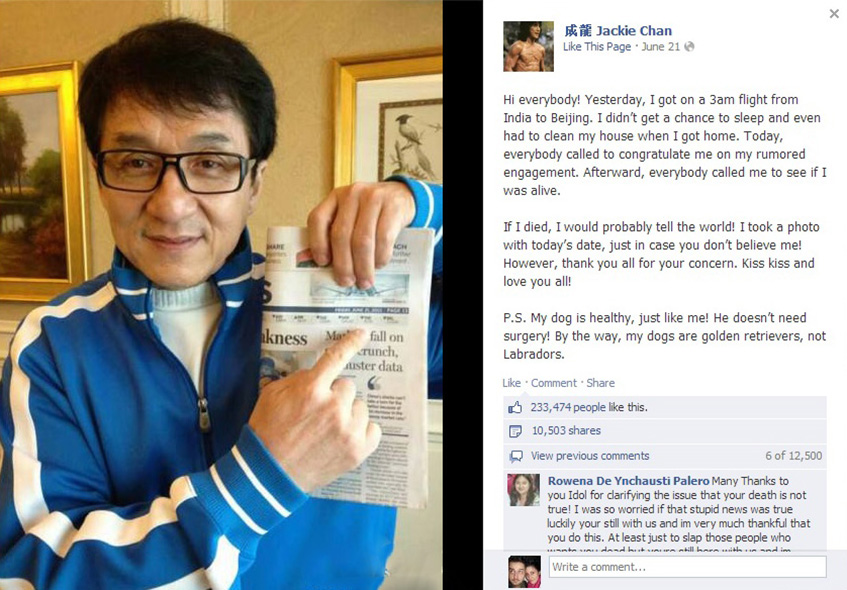The height and width of the screenshot is (590, 847).
Task: Expand View previous comments
Action: point(590,456)
